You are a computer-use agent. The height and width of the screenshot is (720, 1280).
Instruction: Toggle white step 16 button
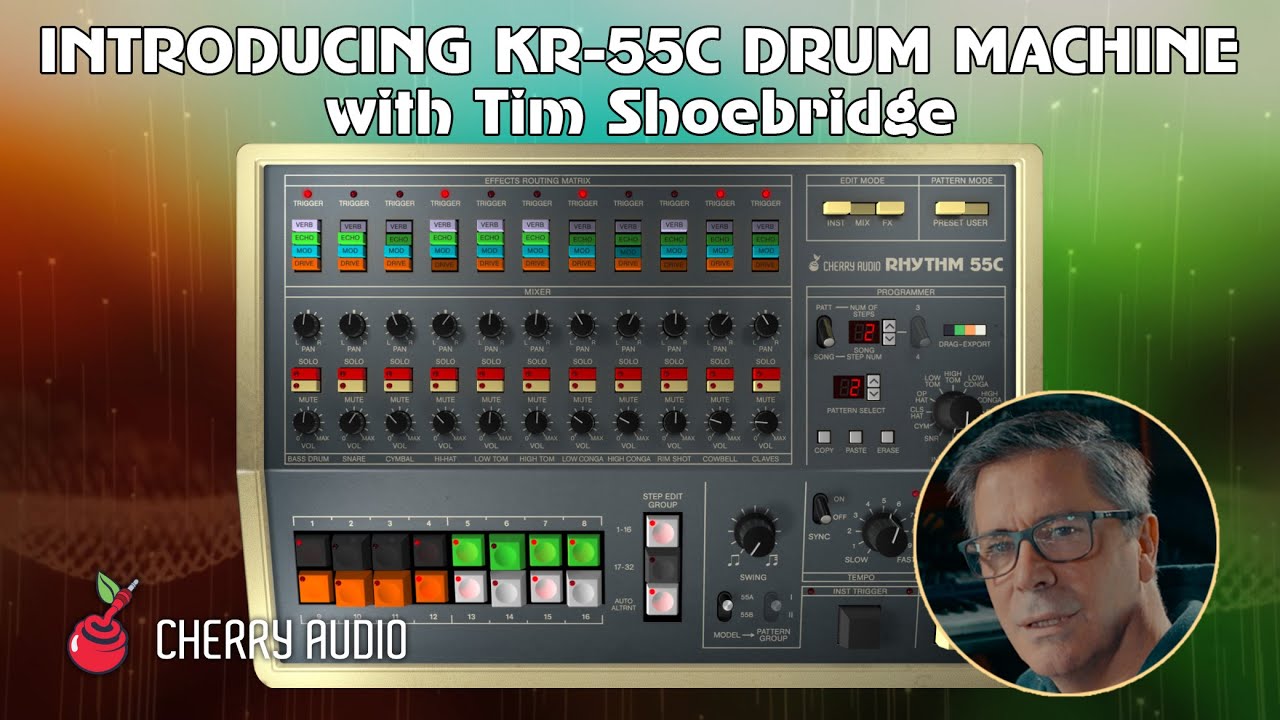pyautogui.click(x=584, y=587)
